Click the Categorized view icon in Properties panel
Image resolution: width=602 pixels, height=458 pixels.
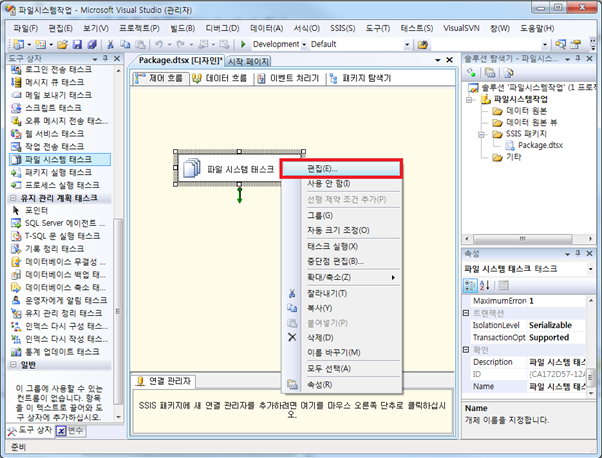click(470, 285)
